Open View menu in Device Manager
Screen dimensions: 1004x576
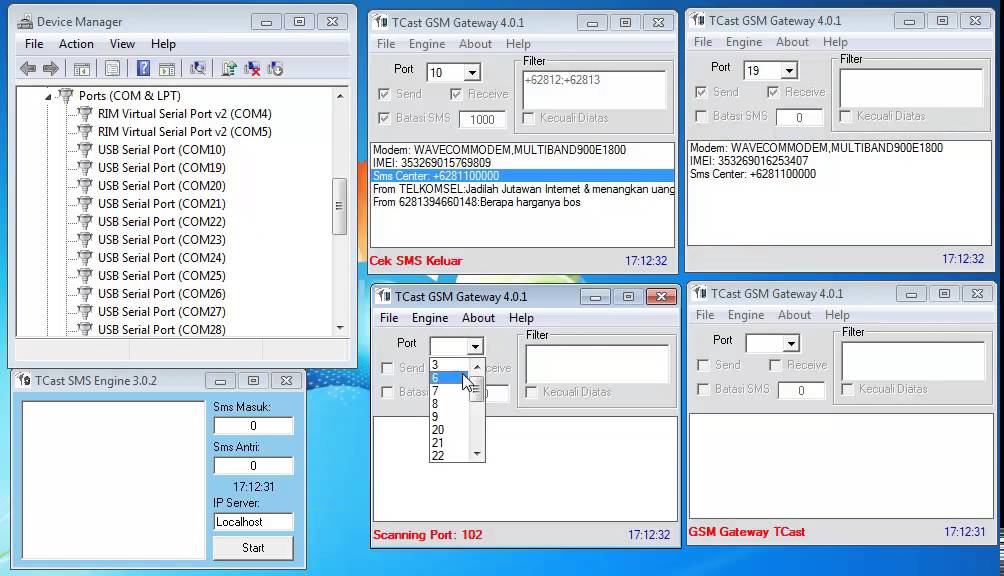pos(122,44)
